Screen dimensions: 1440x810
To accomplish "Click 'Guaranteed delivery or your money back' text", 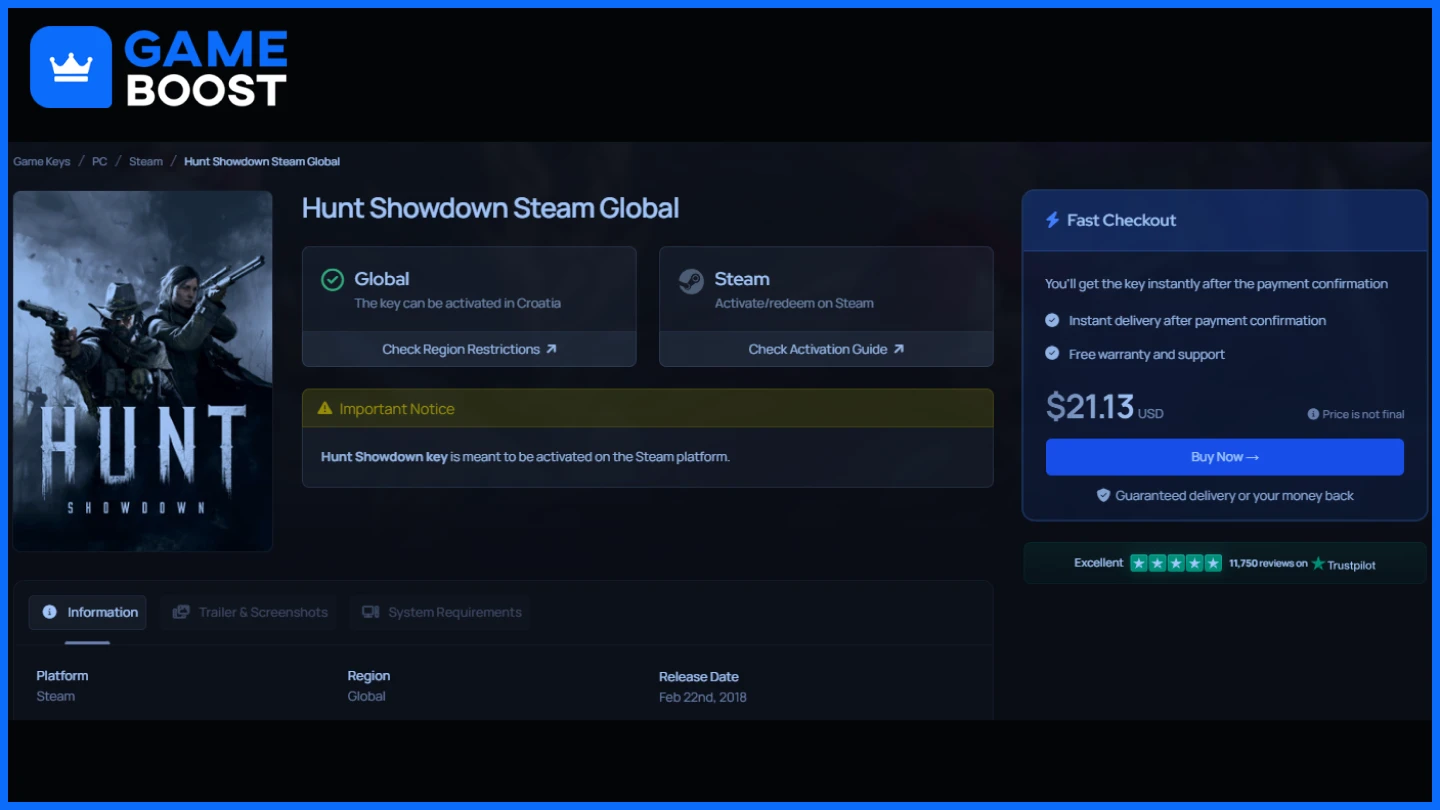I will tap(1235, 495).
